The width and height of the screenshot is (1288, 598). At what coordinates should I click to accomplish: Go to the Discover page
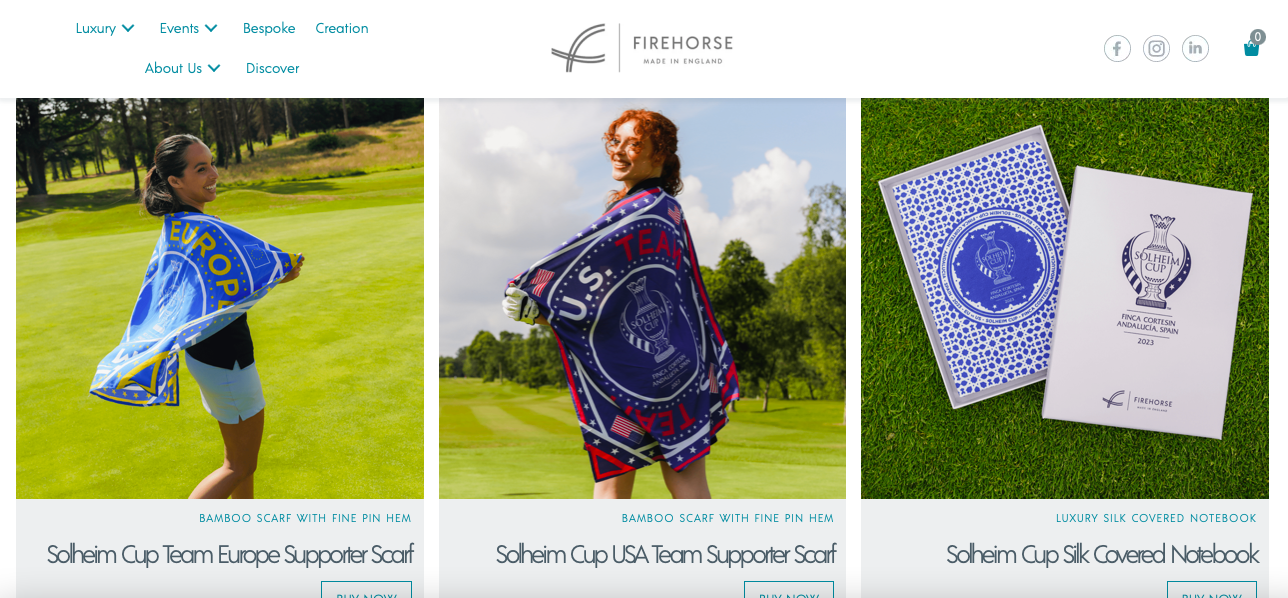coord(272,68)
